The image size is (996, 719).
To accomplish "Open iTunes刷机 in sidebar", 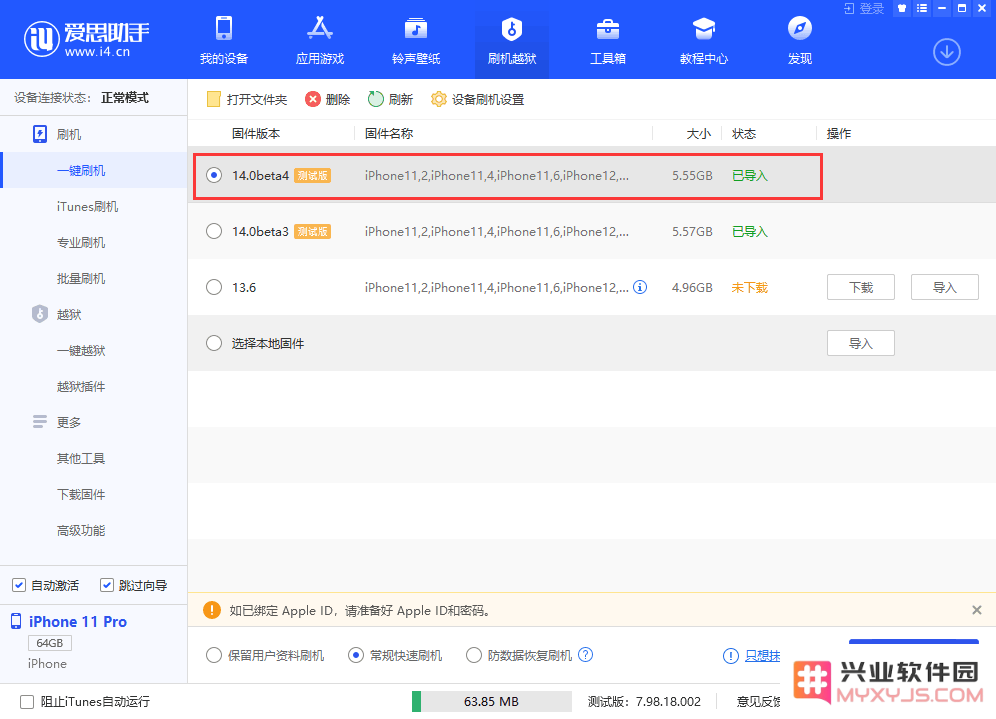I will [87, 206].
